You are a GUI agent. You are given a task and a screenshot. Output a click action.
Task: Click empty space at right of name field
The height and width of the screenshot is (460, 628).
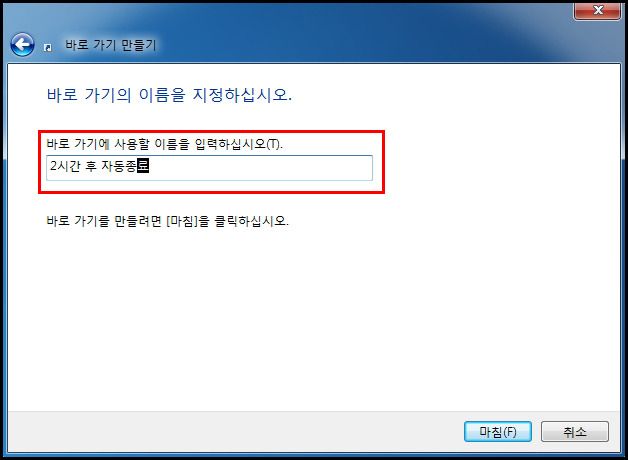pos(260,168)
